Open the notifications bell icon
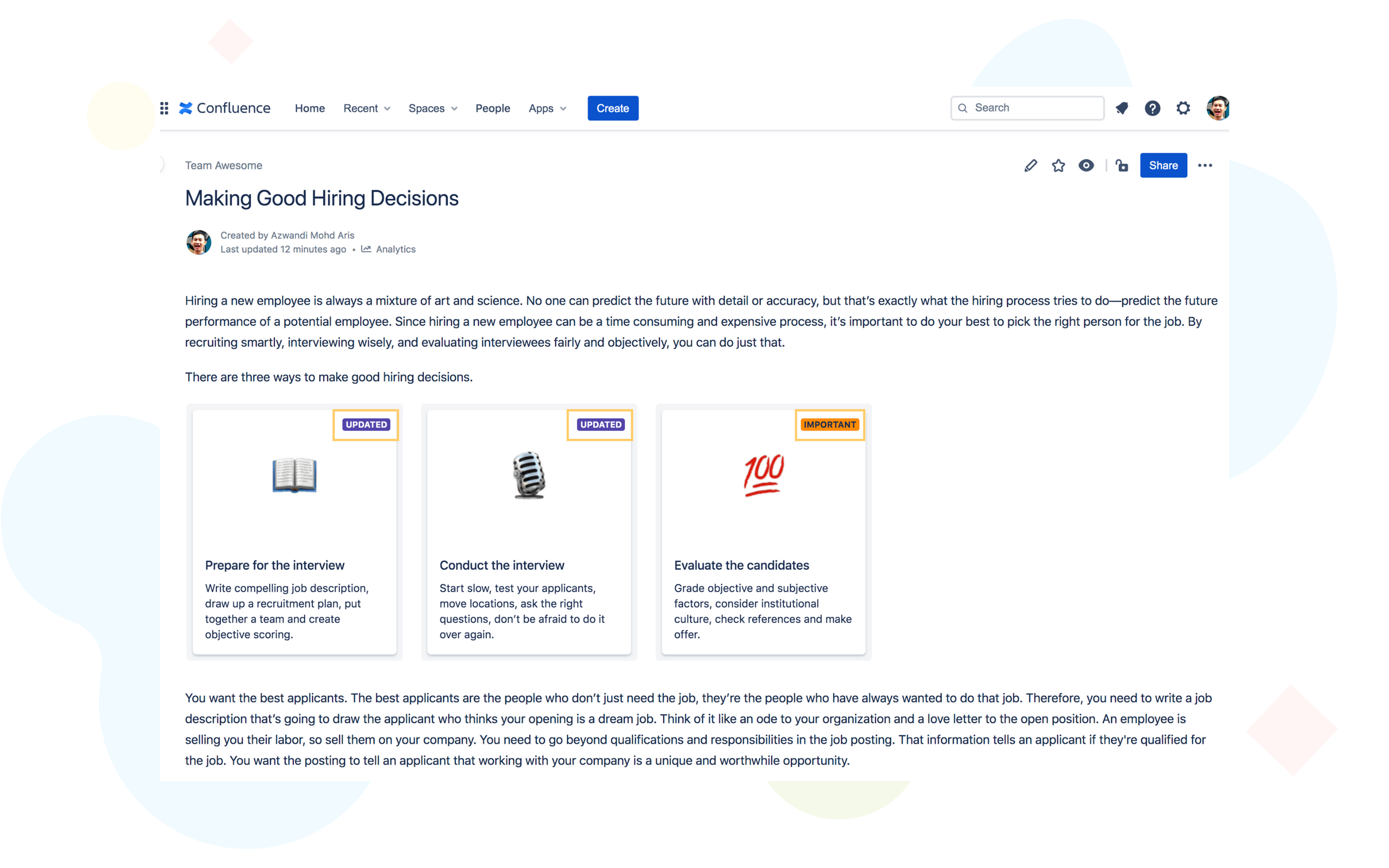Image resolution: width=1389 pixels, height=868 pixels. [1121, 108]
